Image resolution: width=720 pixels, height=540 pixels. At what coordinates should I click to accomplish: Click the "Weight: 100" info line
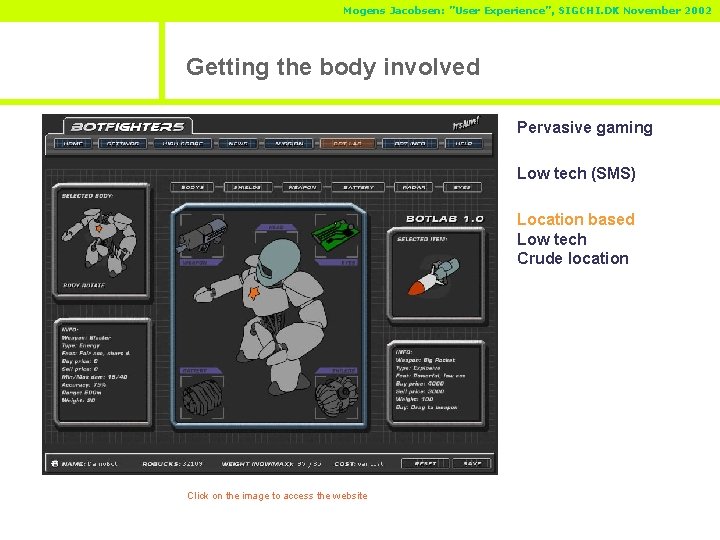[414, 399]
